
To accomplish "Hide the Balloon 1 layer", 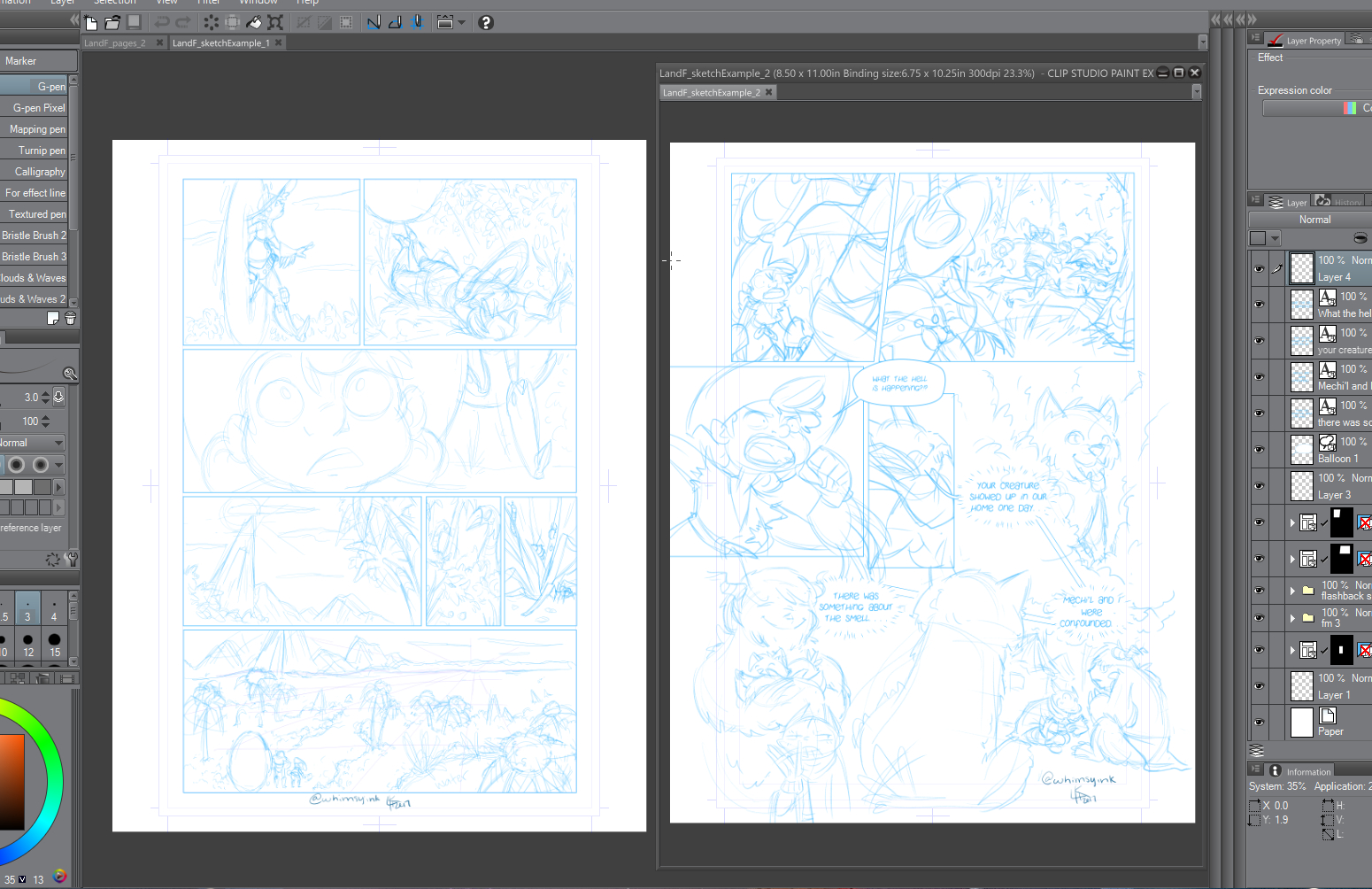I will [1259, 449].
